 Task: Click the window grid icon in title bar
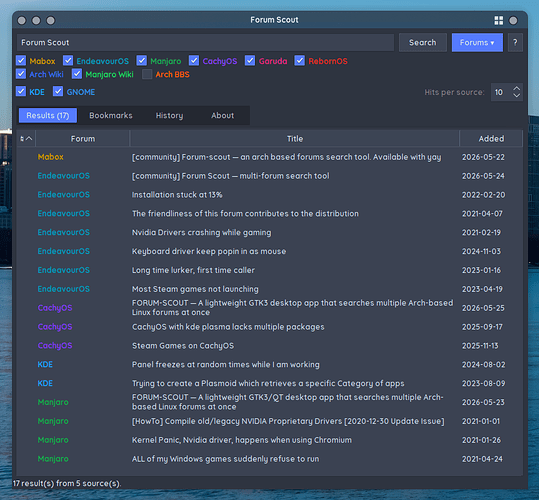coord(498,20)
